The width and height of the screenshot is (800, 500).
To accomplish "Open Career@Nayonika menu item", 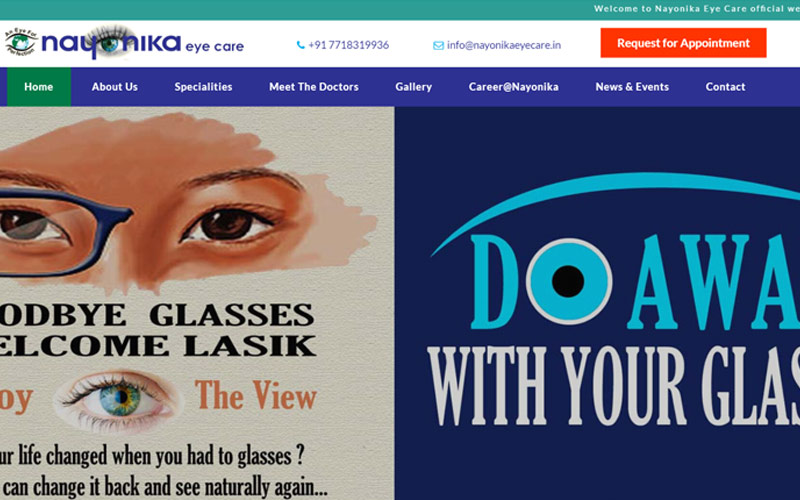I will click(x=514, y=87).
